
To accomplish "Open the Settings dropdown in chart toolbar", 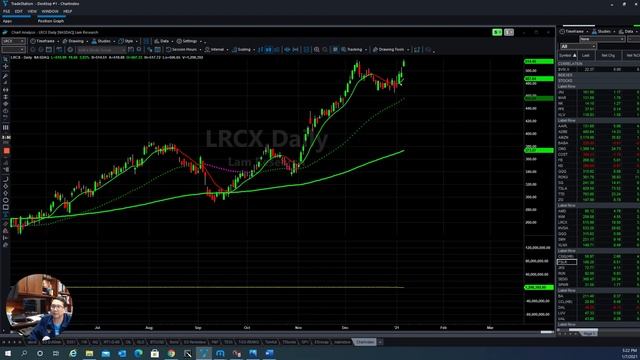I will [190, 41].
